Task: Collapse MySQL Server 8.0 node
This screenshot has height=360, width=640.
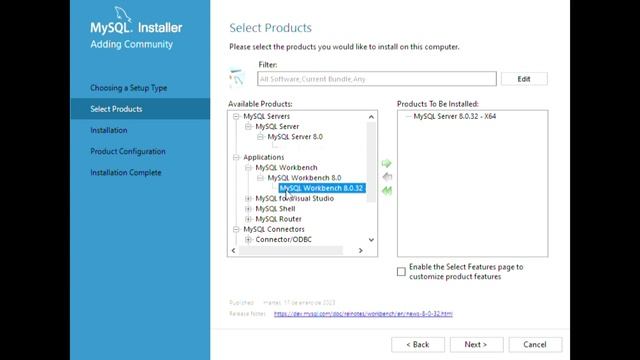Action: [260, 137]
